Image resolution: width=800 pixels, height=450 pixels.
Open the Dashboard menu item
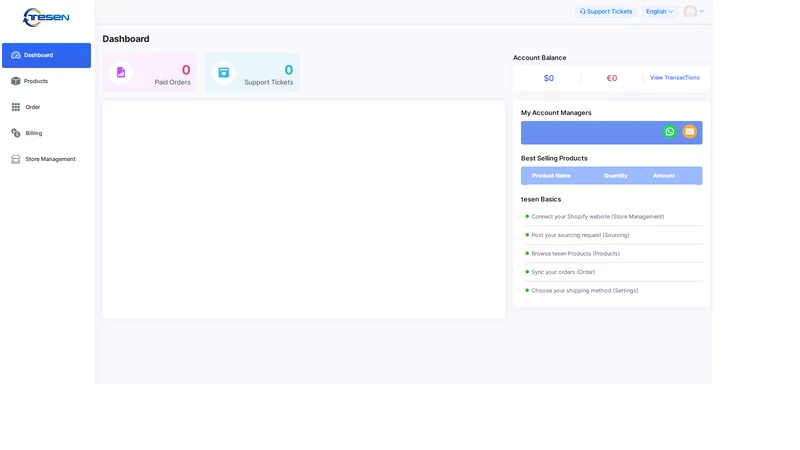coord(46,55)
